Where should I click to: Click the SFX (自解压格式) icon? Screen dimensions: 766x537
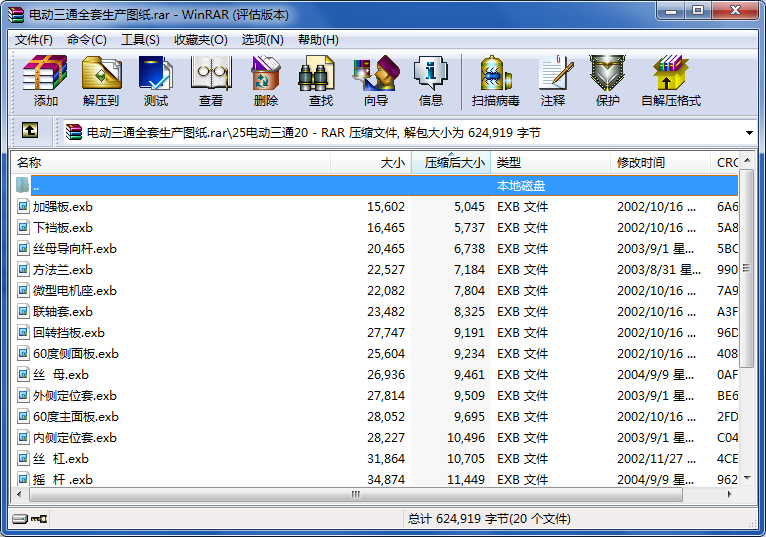pyautogui.click(x=671, y=81)
